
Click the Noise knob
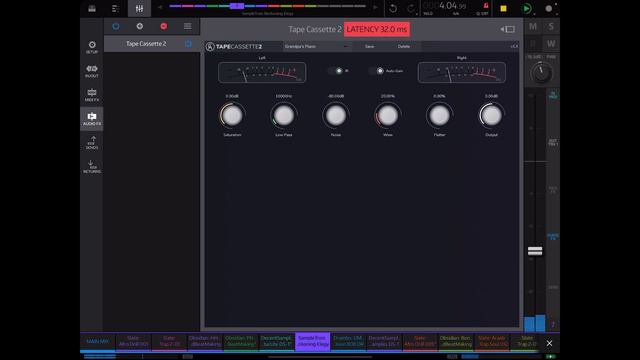[x=336, y=116]
